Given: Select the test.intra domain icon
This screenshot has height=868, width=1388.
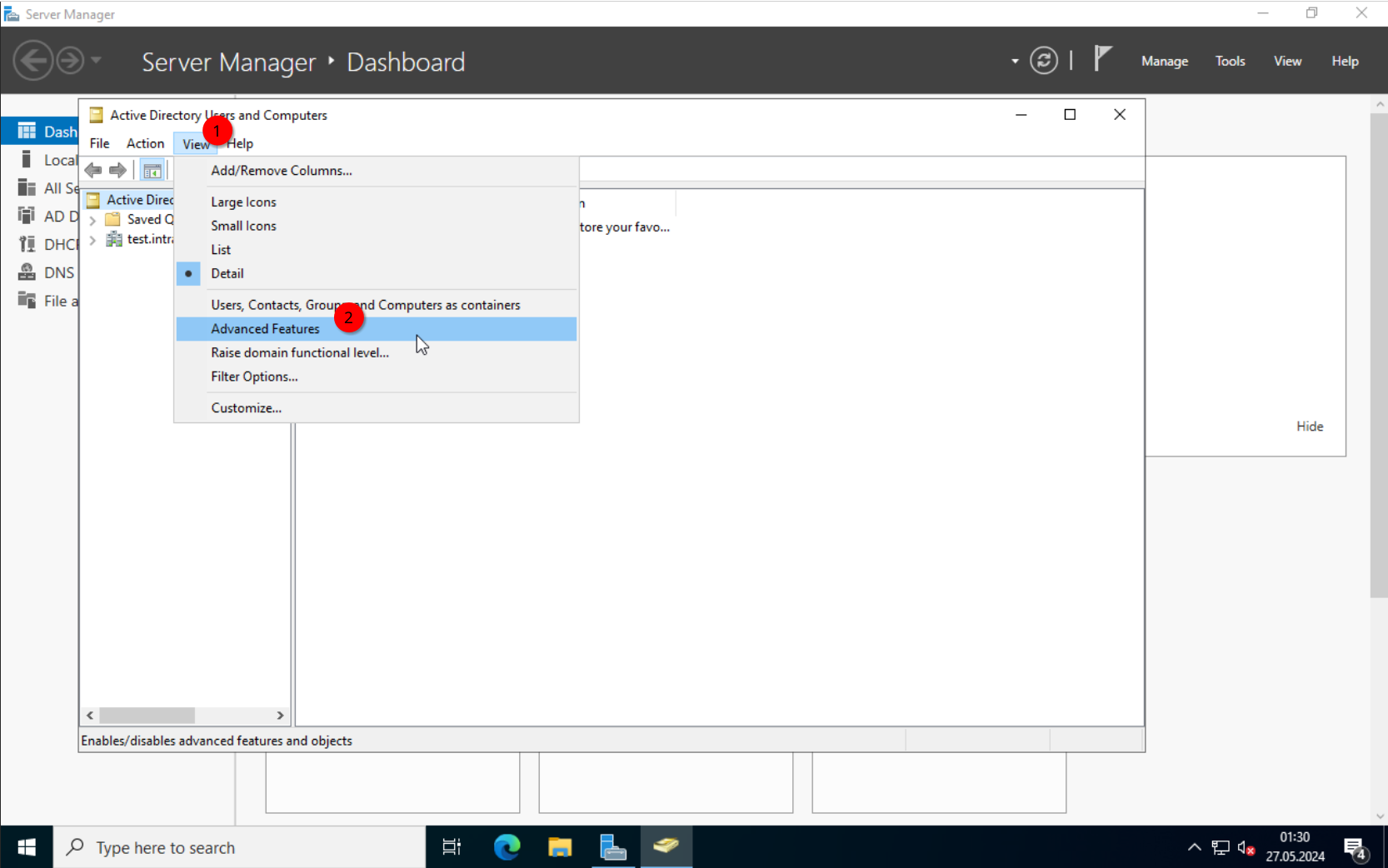Looking at the screenshot, I should tap(114, 239).
